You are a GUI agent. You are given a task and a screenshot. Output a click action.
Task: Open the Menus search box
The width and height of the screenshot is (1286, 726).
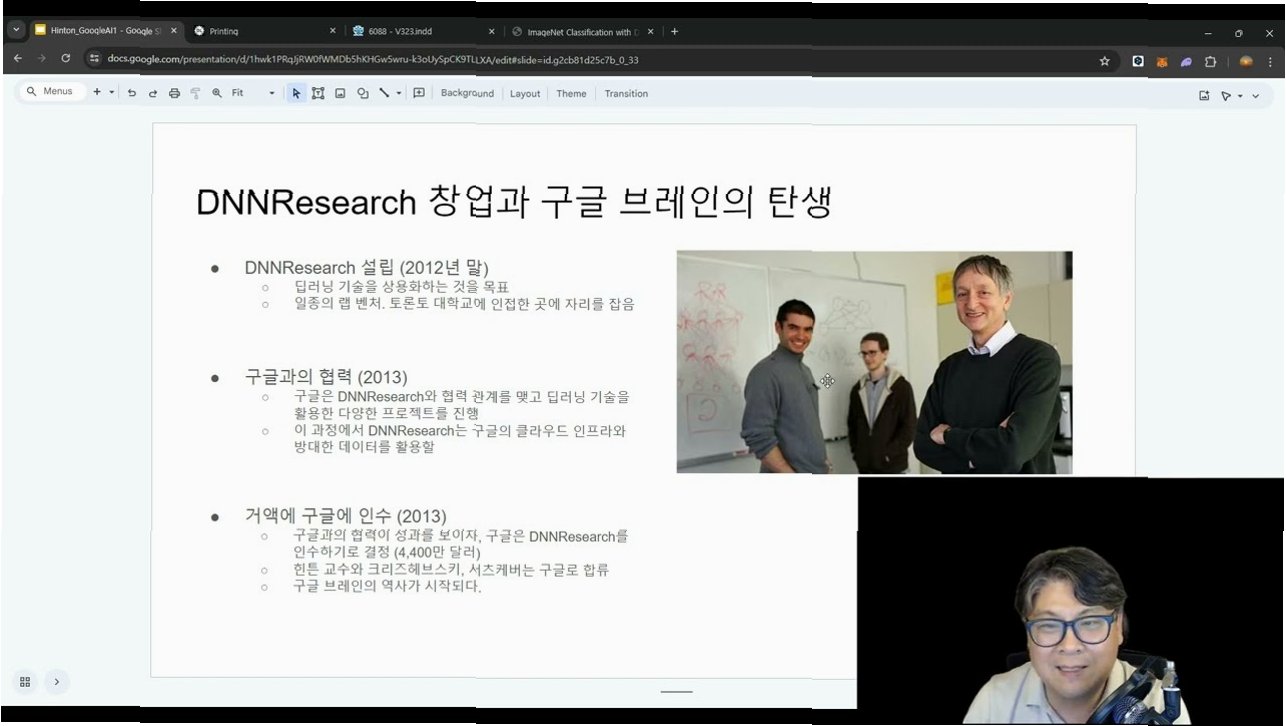click(50, 92)
